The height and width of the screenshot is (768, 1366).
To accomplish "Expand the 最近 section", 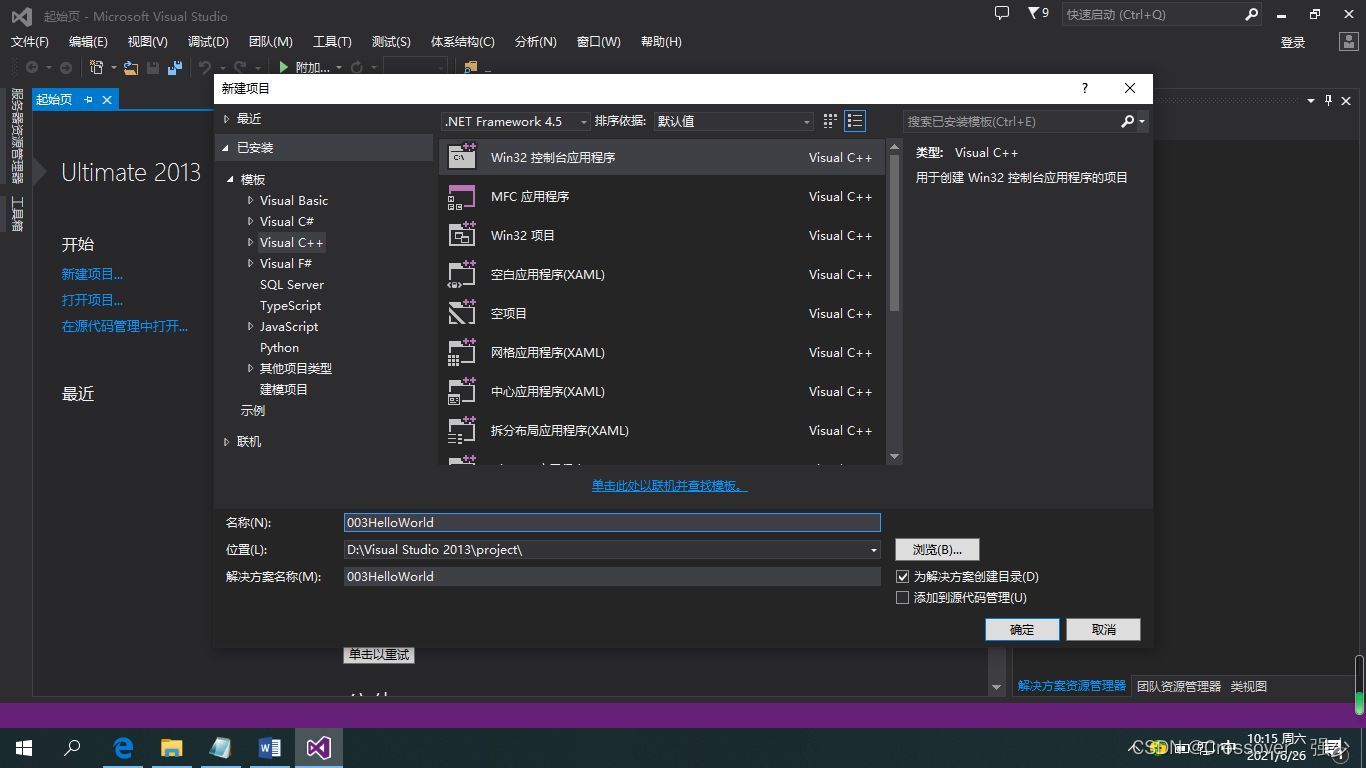I will 227,119.
